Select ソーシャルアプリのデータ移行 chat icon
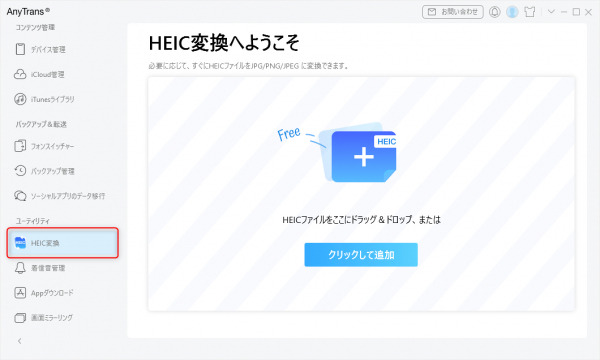This screenshot has height=360, width=600. tap(20, 195)
